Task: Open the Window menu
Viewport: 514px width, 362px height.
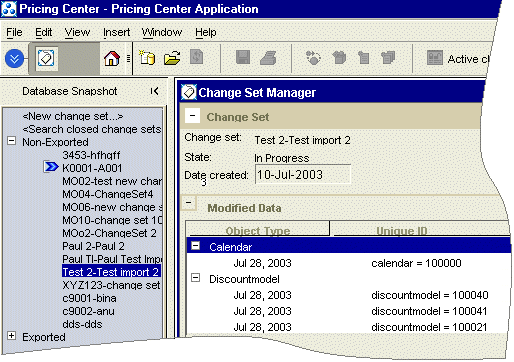Action: 162,32
